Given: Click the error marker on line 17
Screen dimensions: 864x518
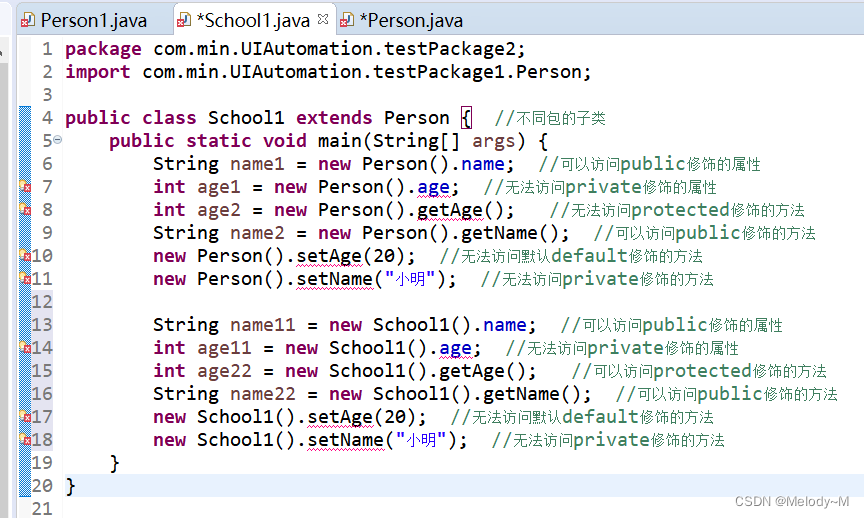Looking at the screenshot, I should tap(25, 417).
